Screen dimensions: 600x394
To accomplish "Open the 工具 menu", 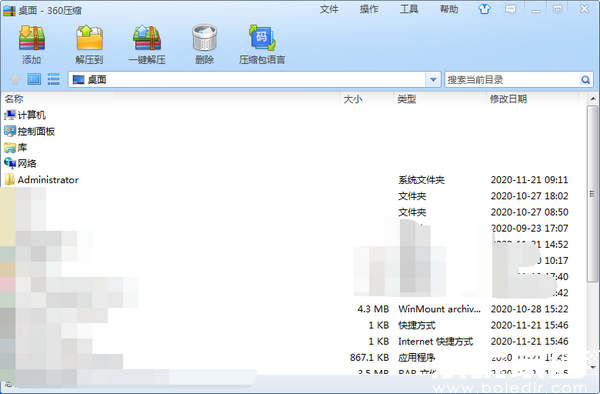I will coord(409,9).
